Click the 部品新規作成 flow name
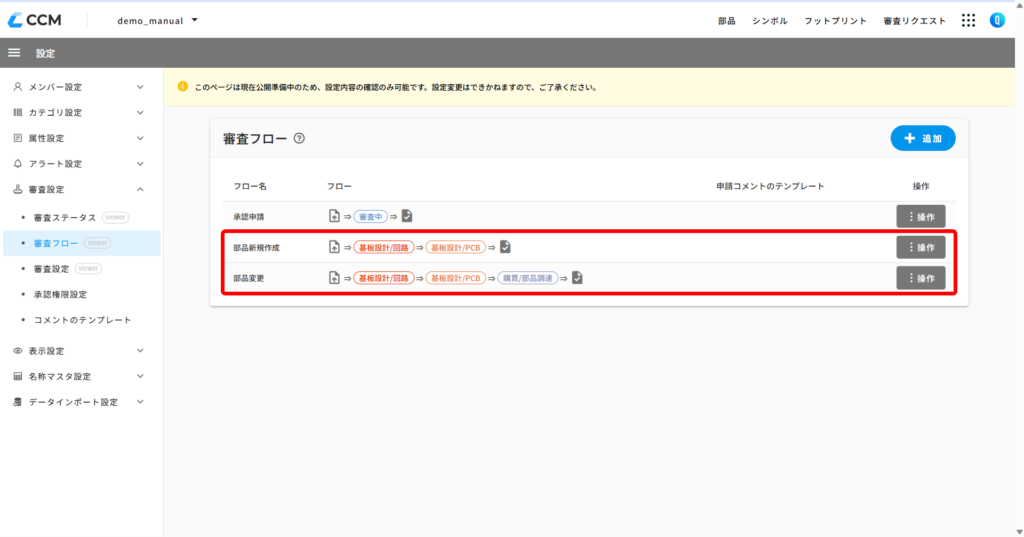This screenshot has width=1024, height=537. coord(256,248)
